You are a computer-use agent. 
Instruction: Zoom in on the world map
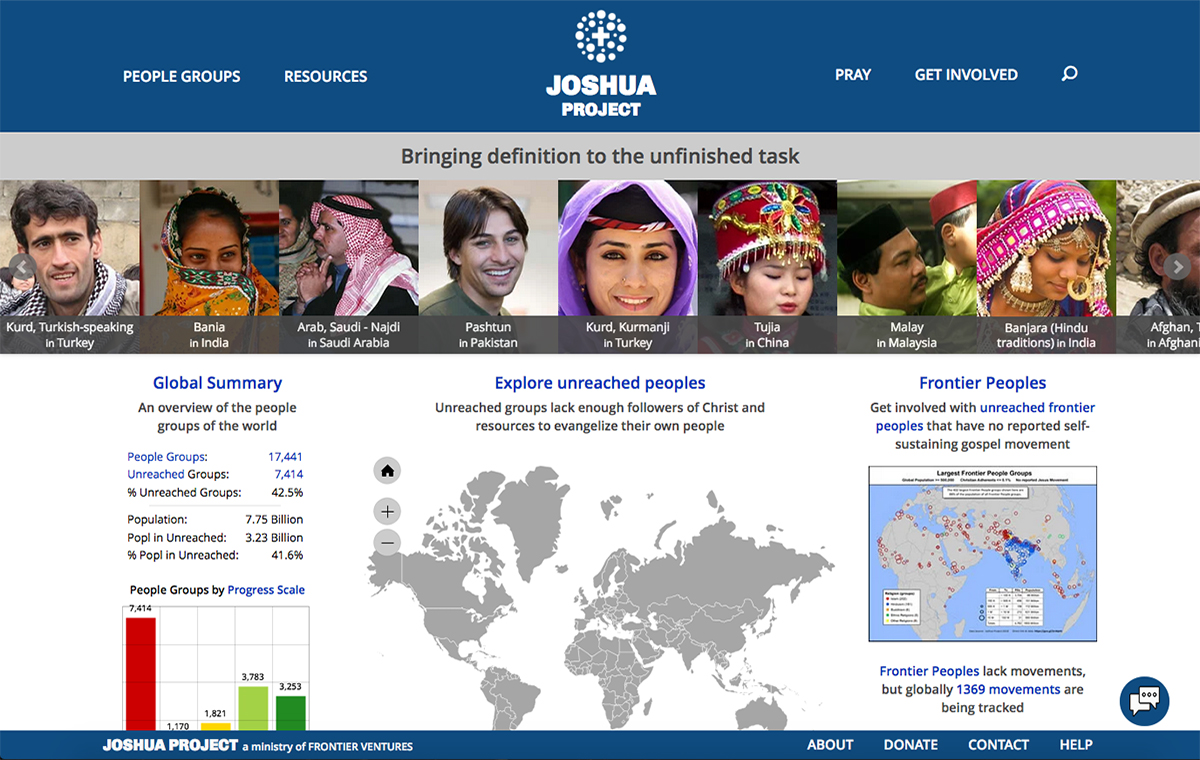tap(387, 511)
